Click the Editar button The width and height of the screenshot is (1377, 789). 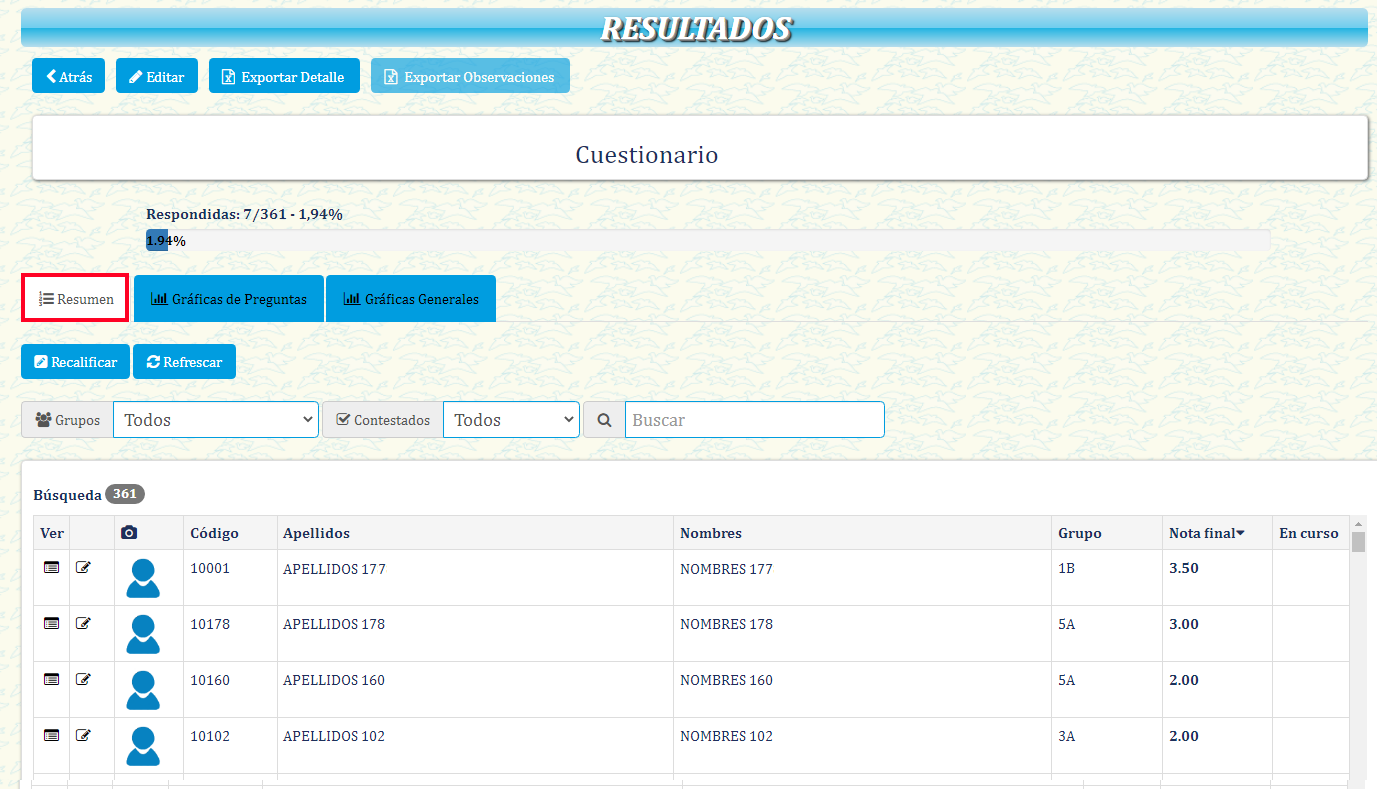click(157, 76)
